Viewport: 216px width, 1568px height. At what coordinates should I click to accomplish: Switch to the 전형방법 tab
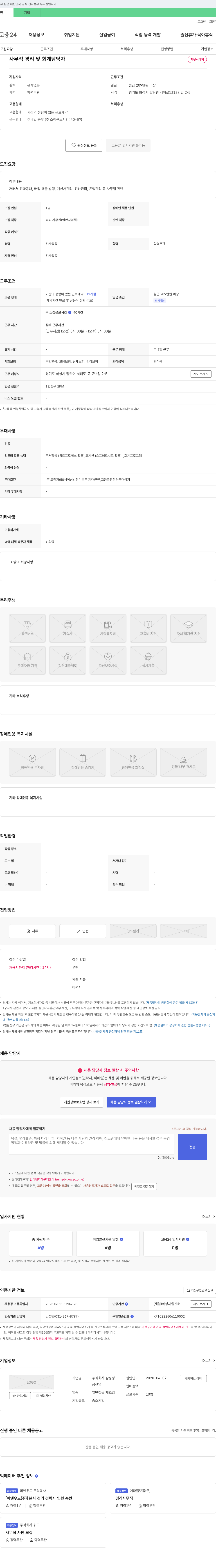pyautogui.click(x=167, y=49)
